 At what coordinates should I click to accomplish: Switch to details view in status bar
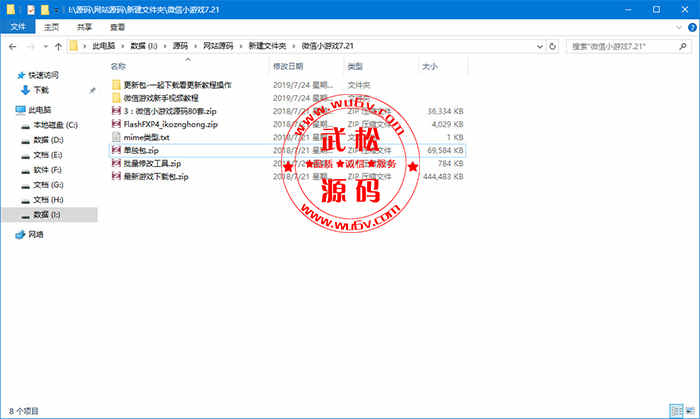pyautogui.click(x=676, y=411)
